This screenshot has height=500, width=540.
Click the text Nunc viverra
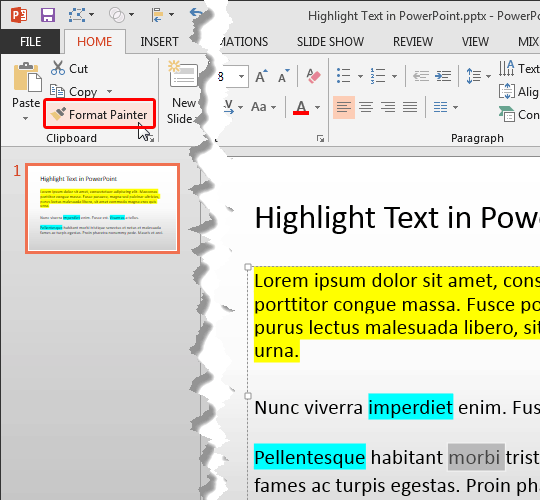309,408
